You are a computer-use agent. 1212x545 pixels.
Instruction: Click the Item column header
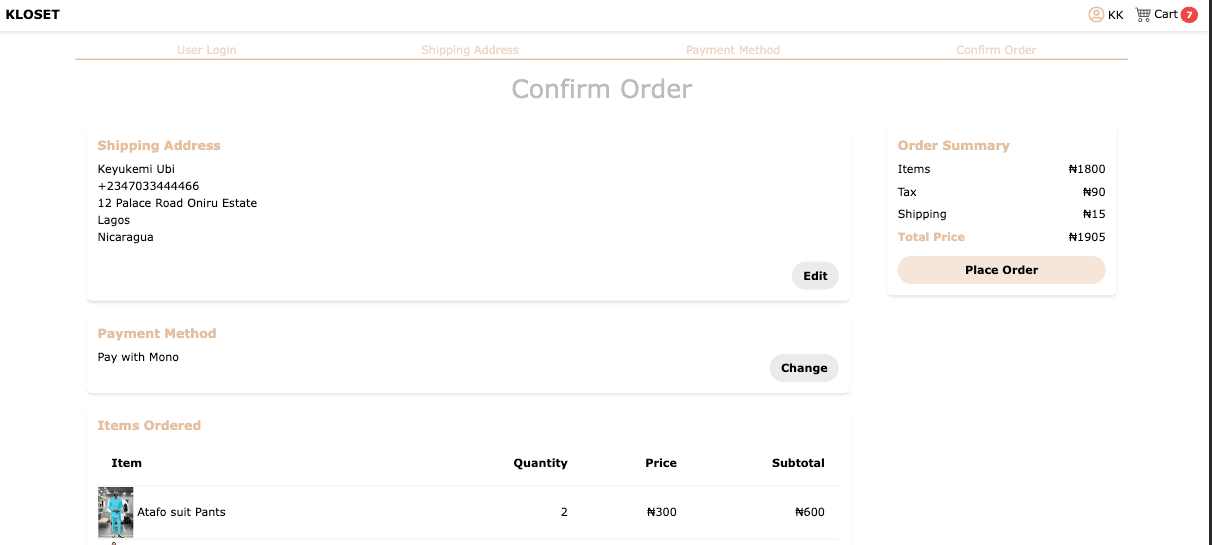coord(127,463)
